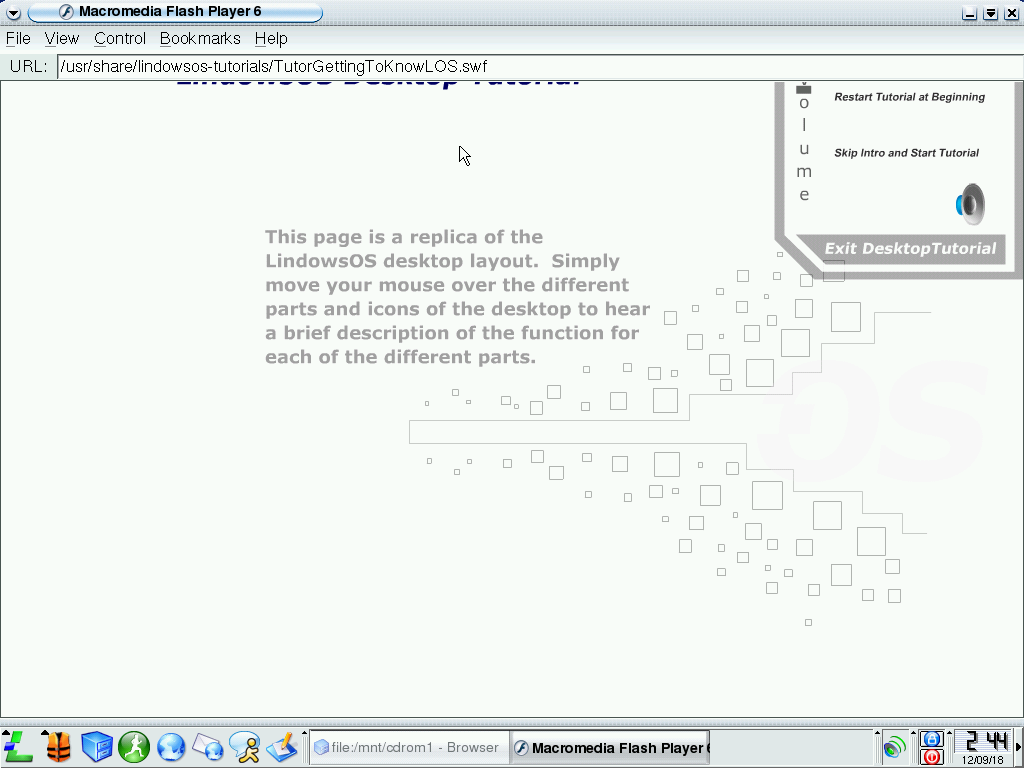
Task: Click the system tray speaker volume icon
Action: (x=894, y=748)
